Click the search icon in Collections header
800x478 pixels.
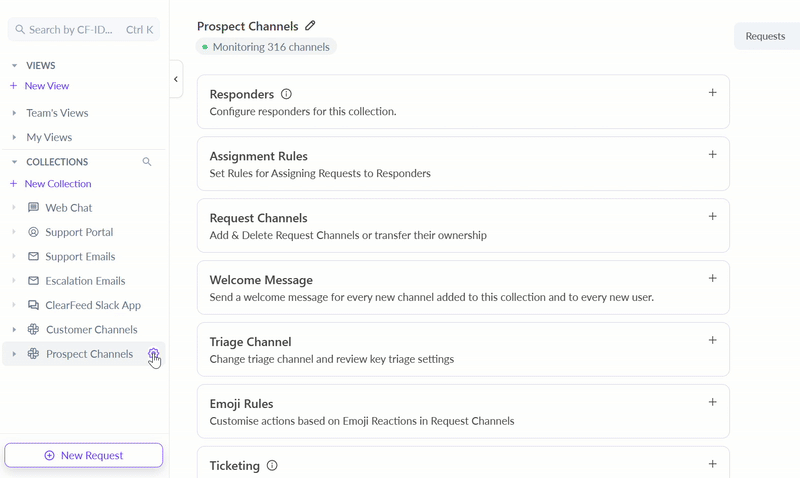147,162
